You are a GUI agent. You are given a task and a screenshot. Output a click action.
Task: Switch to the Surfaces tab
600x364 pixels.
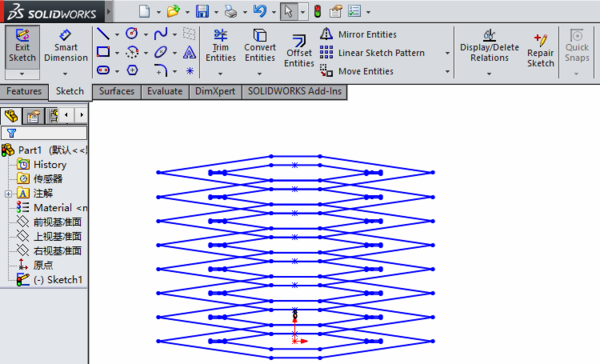(117, 91)
